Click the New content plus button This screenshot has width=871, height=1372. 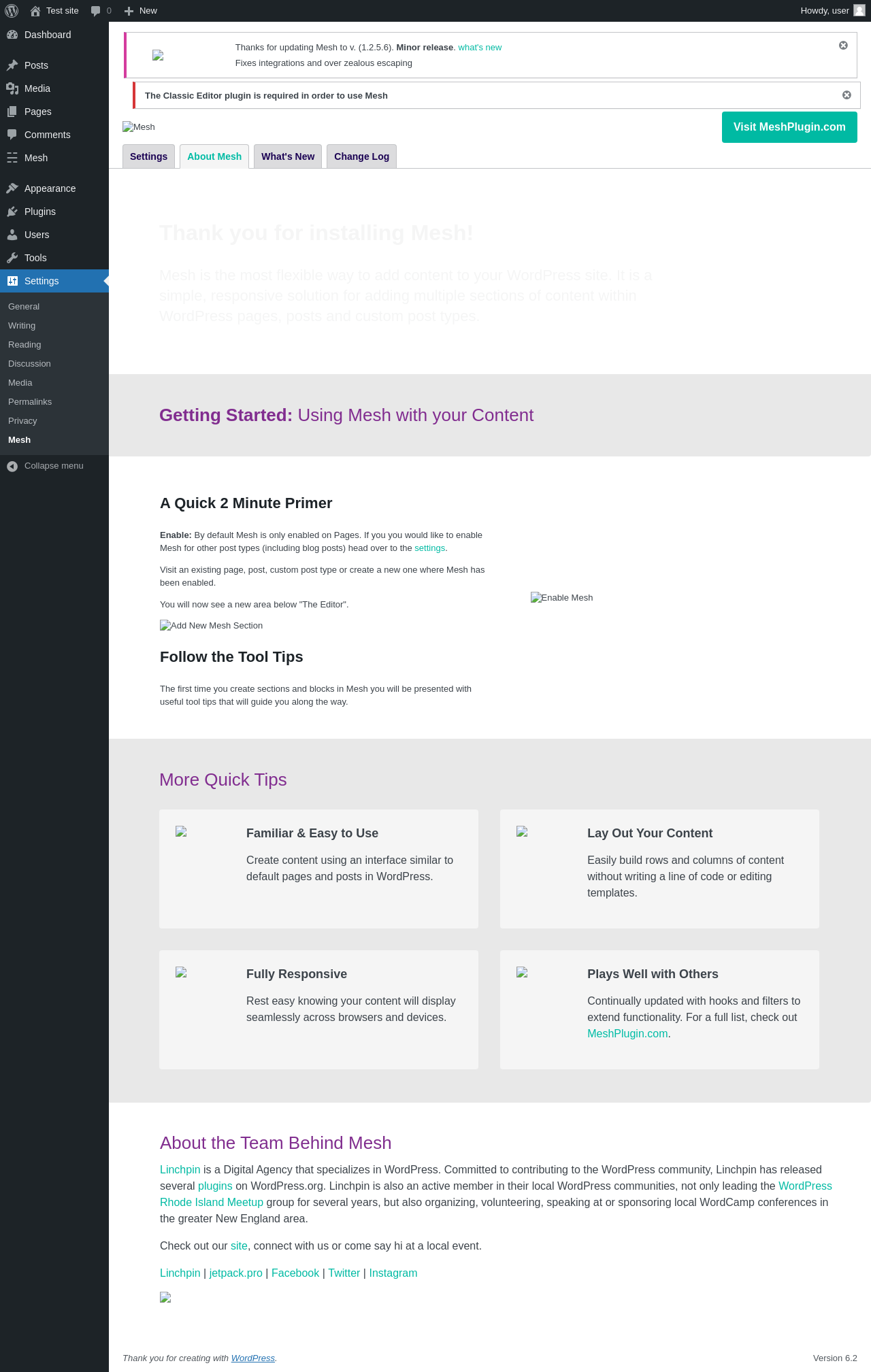pos(141,11)
